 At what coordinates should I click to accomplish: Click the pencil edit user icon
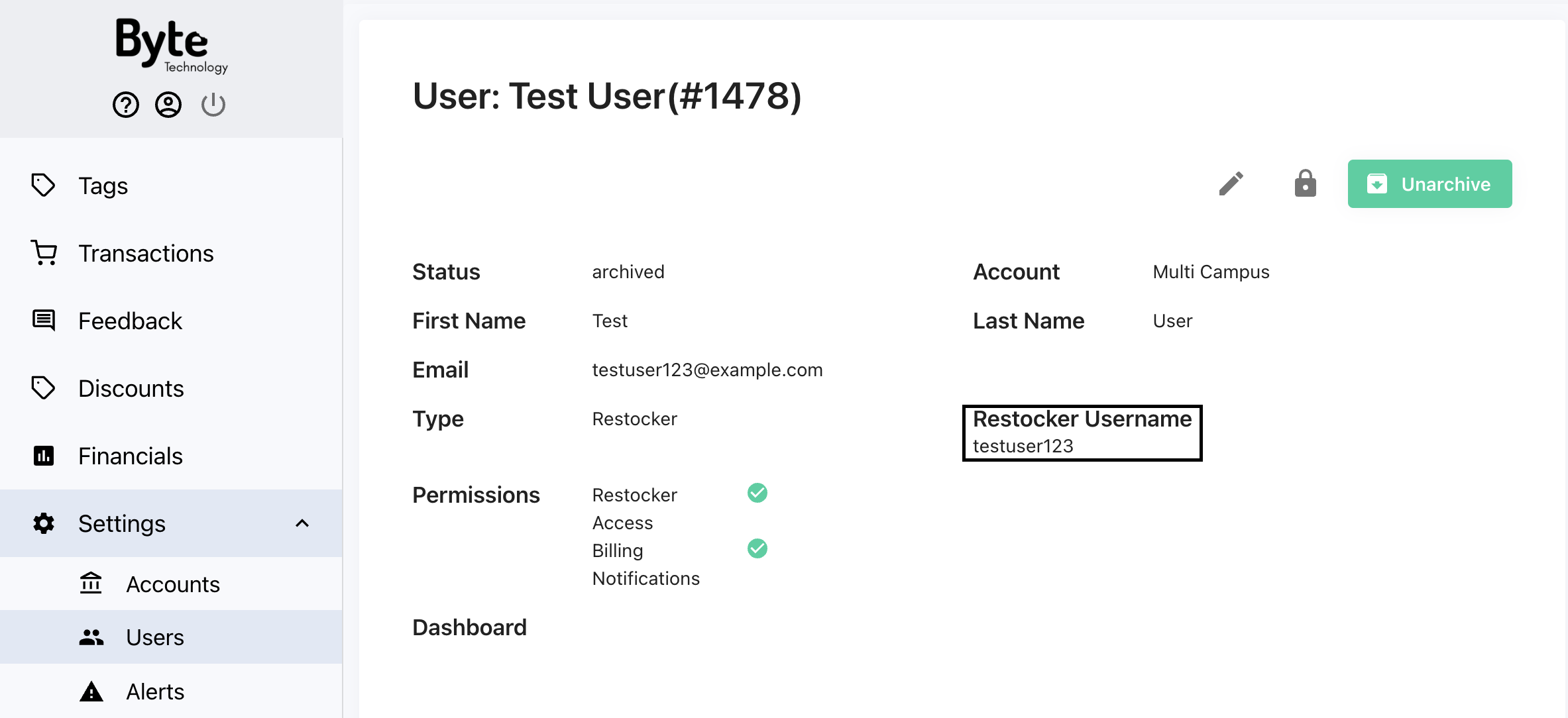[x=1231, y=183]
